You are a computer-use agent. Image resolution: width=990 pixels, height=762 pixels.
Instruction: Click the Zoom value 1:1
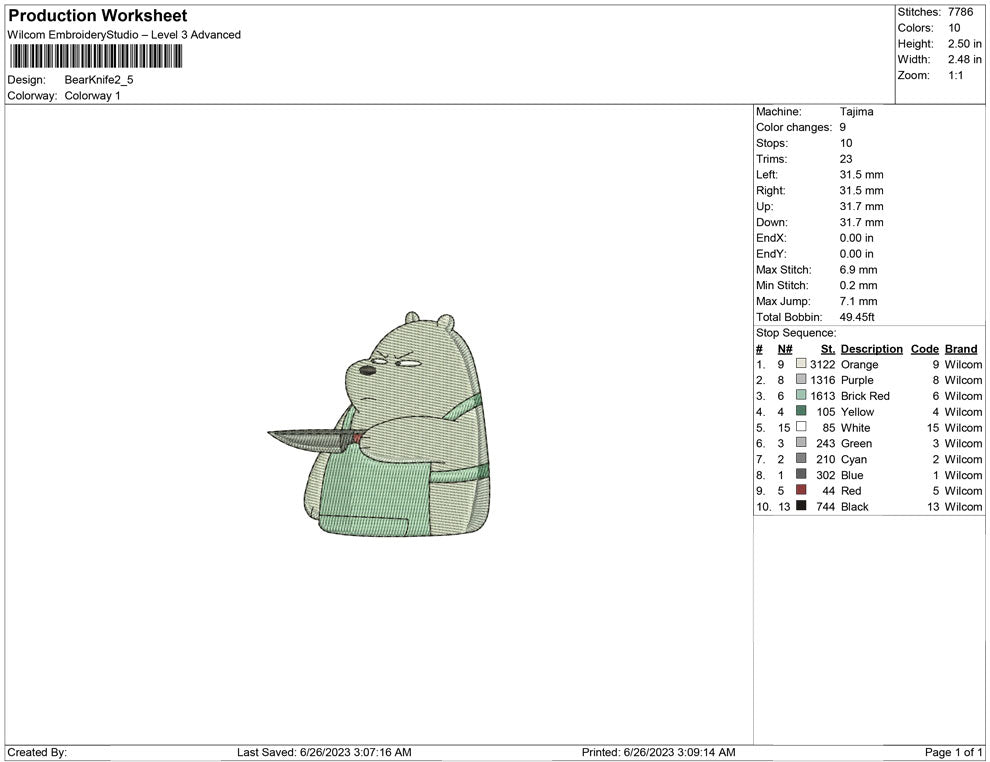(x=955, y=75)
